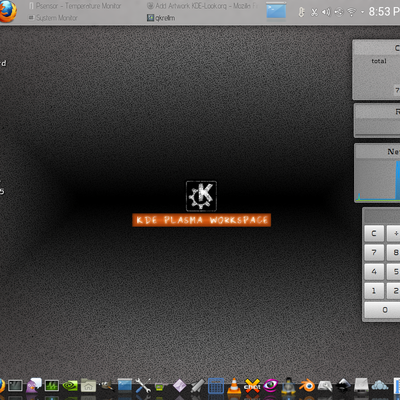400x400 pixels.
Task: Launch GIMP from the dock
Action: (107, 386)
